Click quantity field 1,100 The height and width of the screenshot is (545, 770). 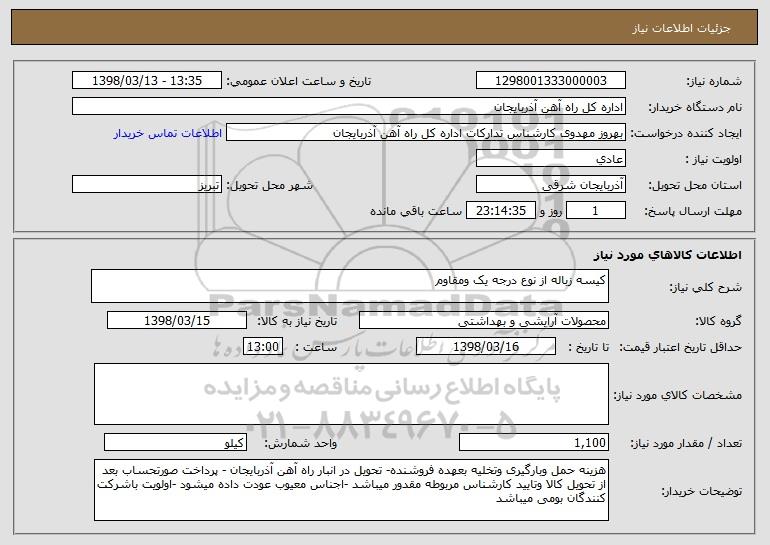pos(534,442)
